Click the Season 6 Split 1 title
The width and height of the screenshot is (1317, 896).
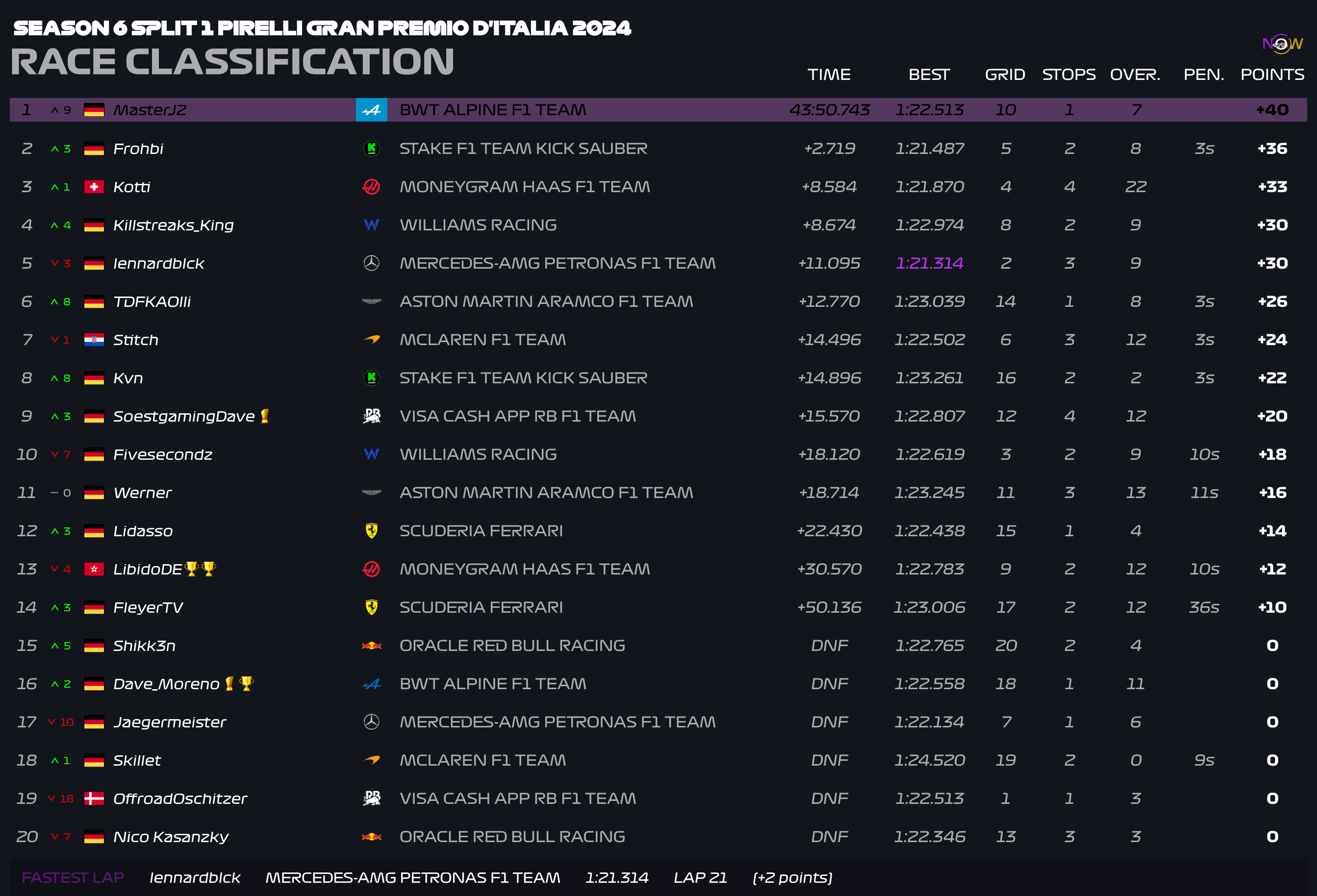322,28
